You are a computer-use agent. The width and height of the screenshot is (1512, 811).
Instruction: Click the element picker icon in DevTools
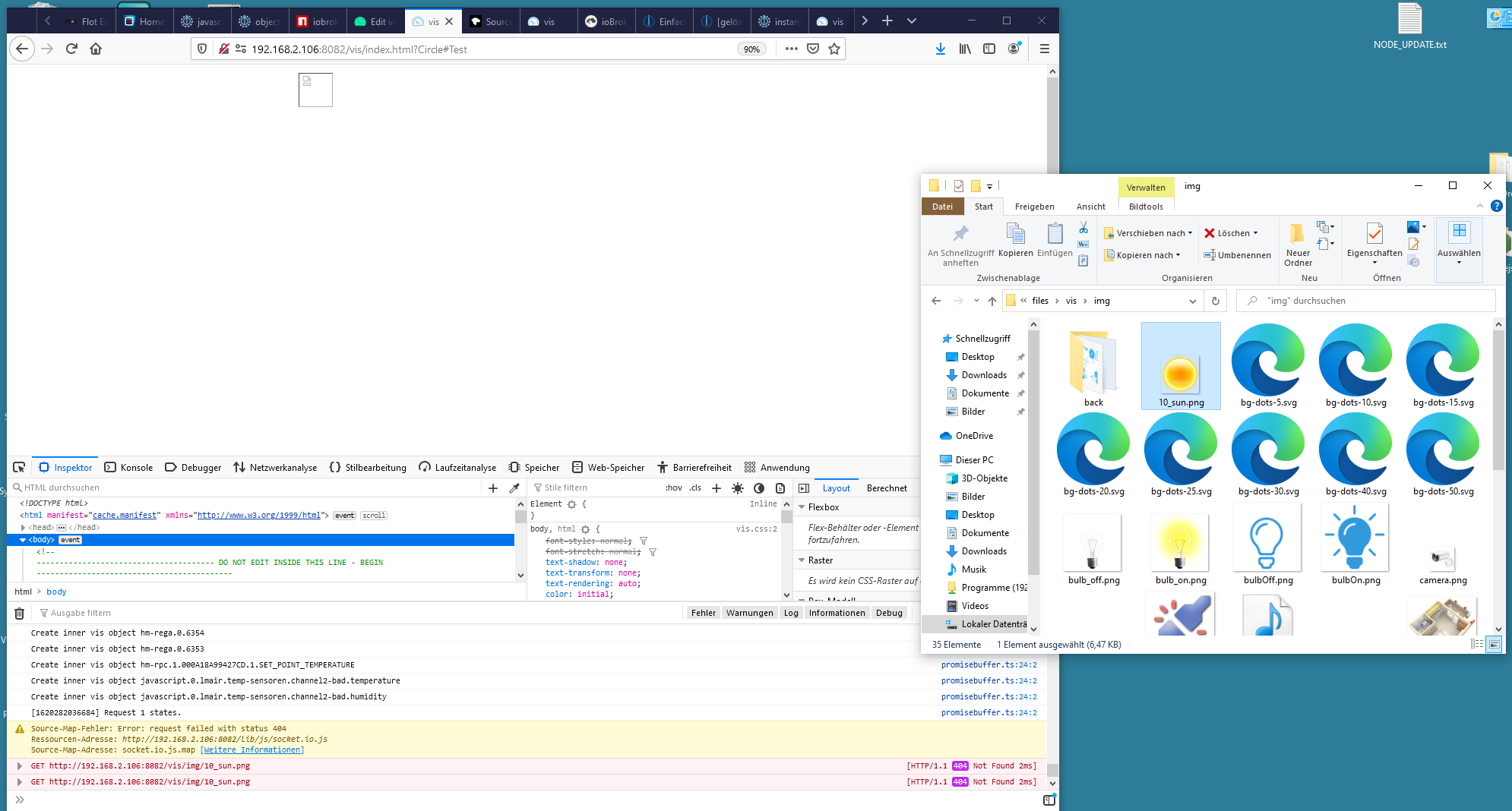pos(19,467)
